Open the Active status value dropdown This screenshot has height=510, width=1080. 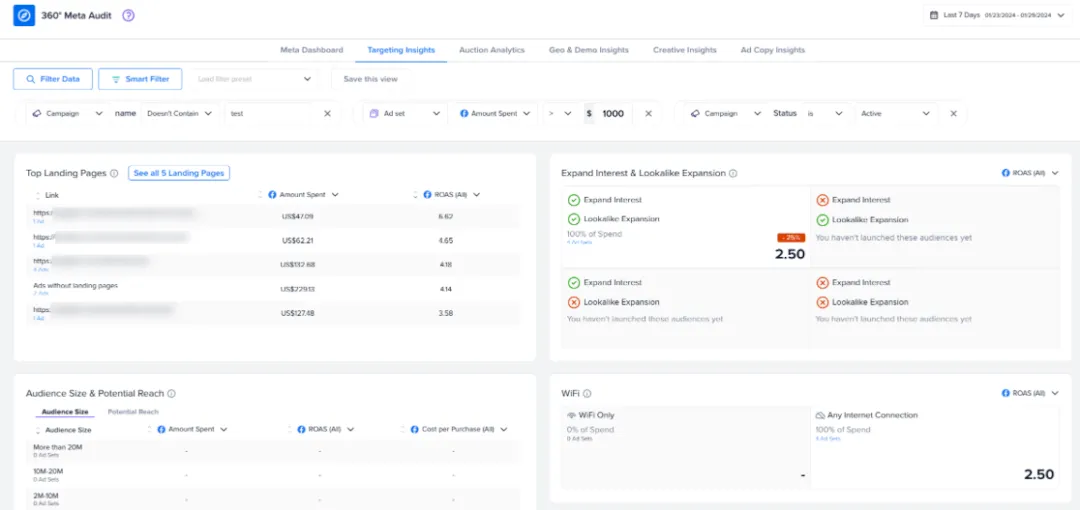pos(896,114)
